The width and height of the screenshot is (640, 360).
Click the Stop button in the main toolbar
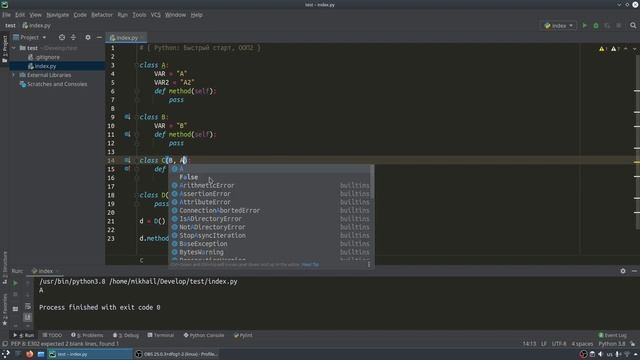pos(619,25)
